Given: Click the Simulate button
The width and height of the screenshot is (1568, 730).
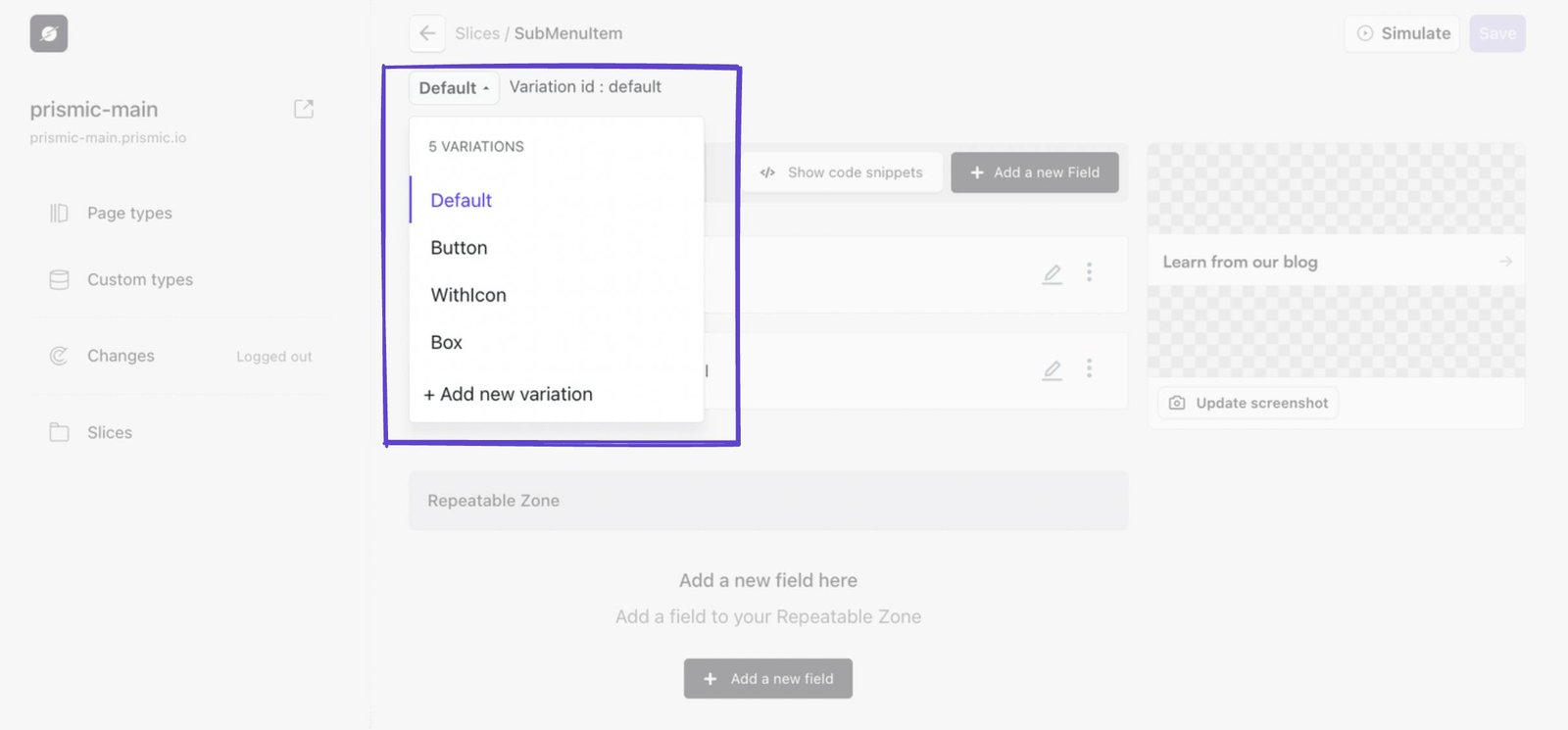Looking at the screenshot, I should 1402,33.
